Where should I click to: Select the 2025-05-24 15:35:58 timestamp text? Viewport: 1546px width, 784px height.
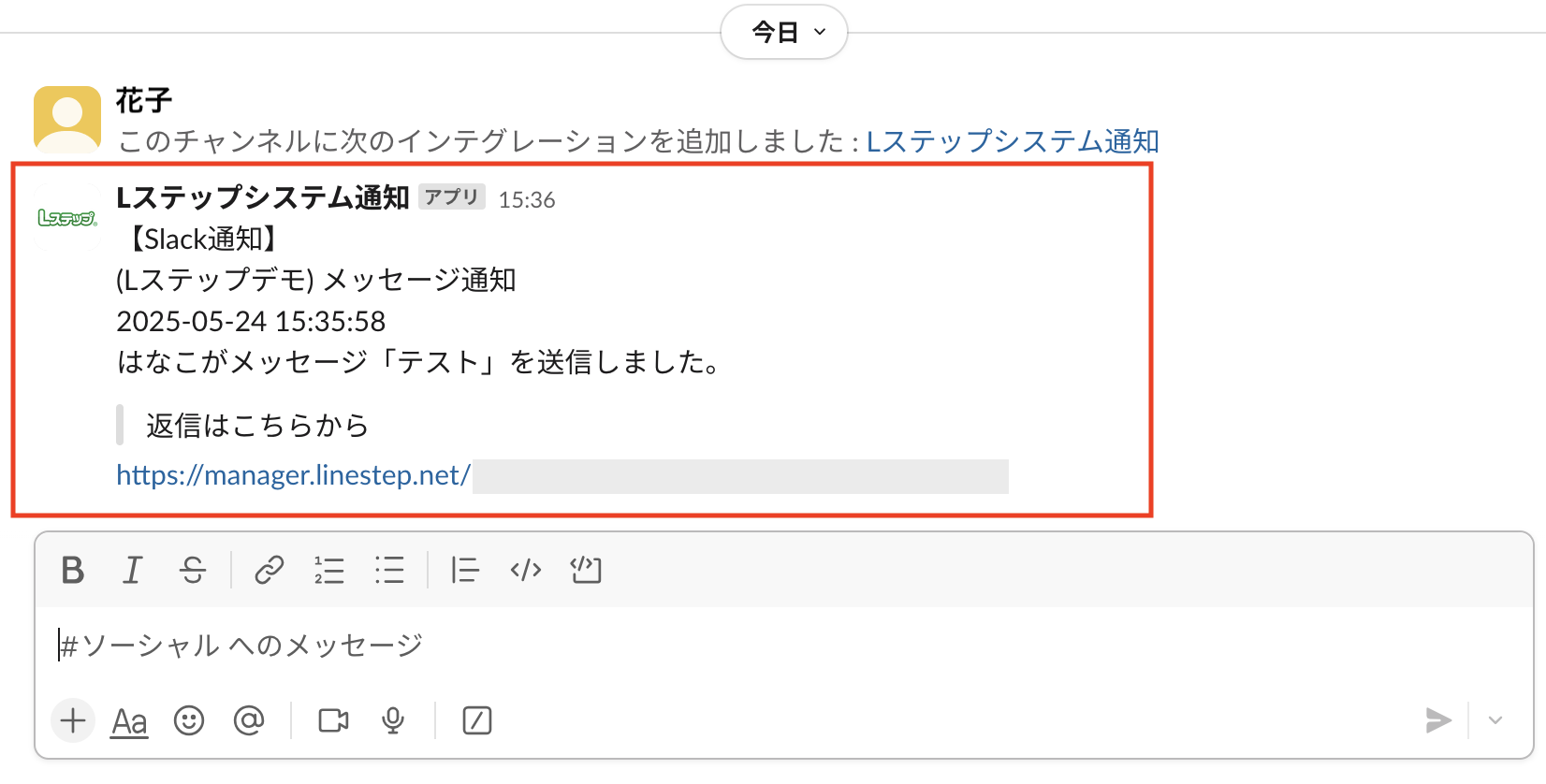(x=251, y=322)
